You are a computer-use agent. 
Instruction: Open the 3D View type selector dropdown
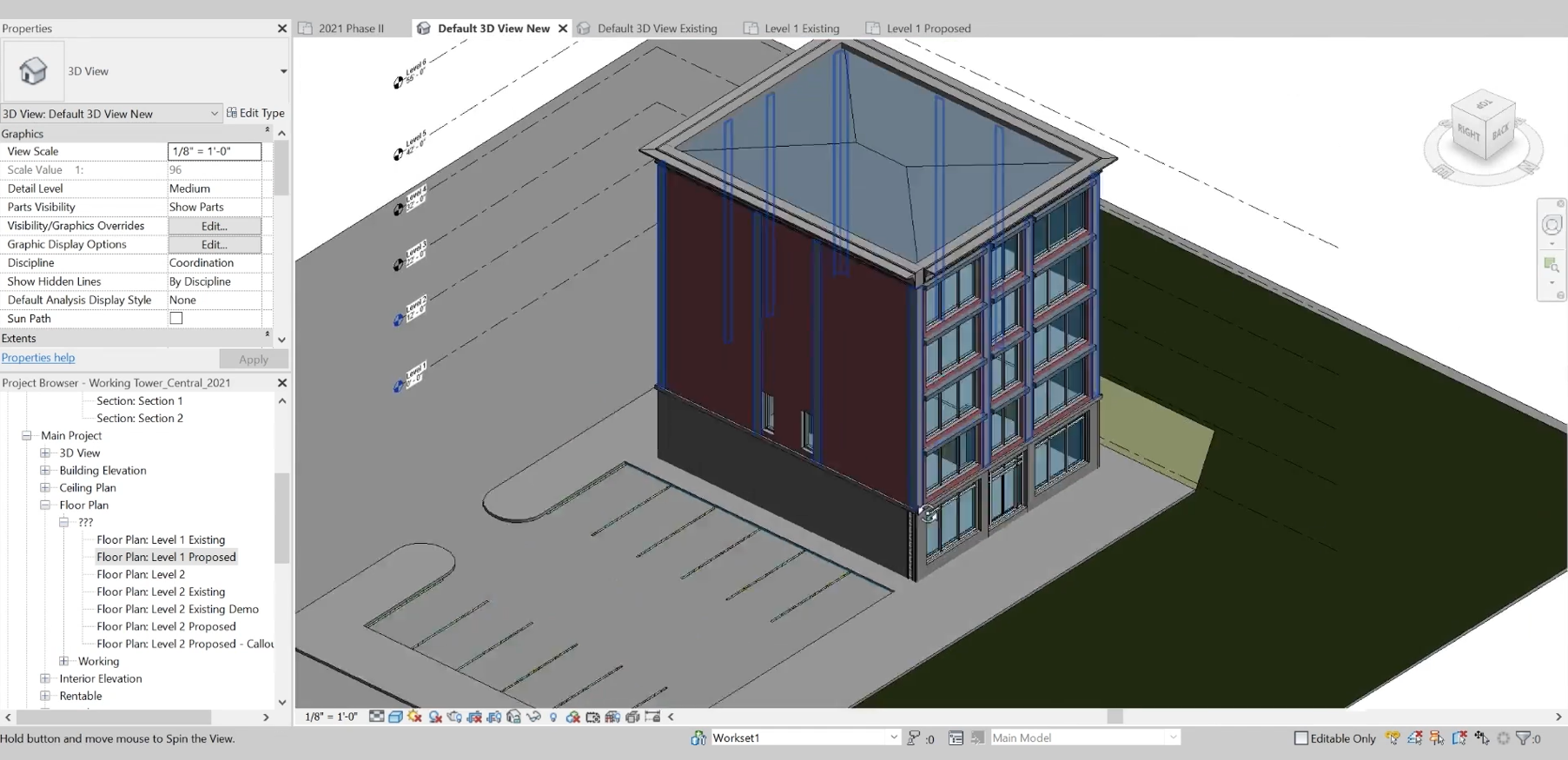[x=282, y=71]
